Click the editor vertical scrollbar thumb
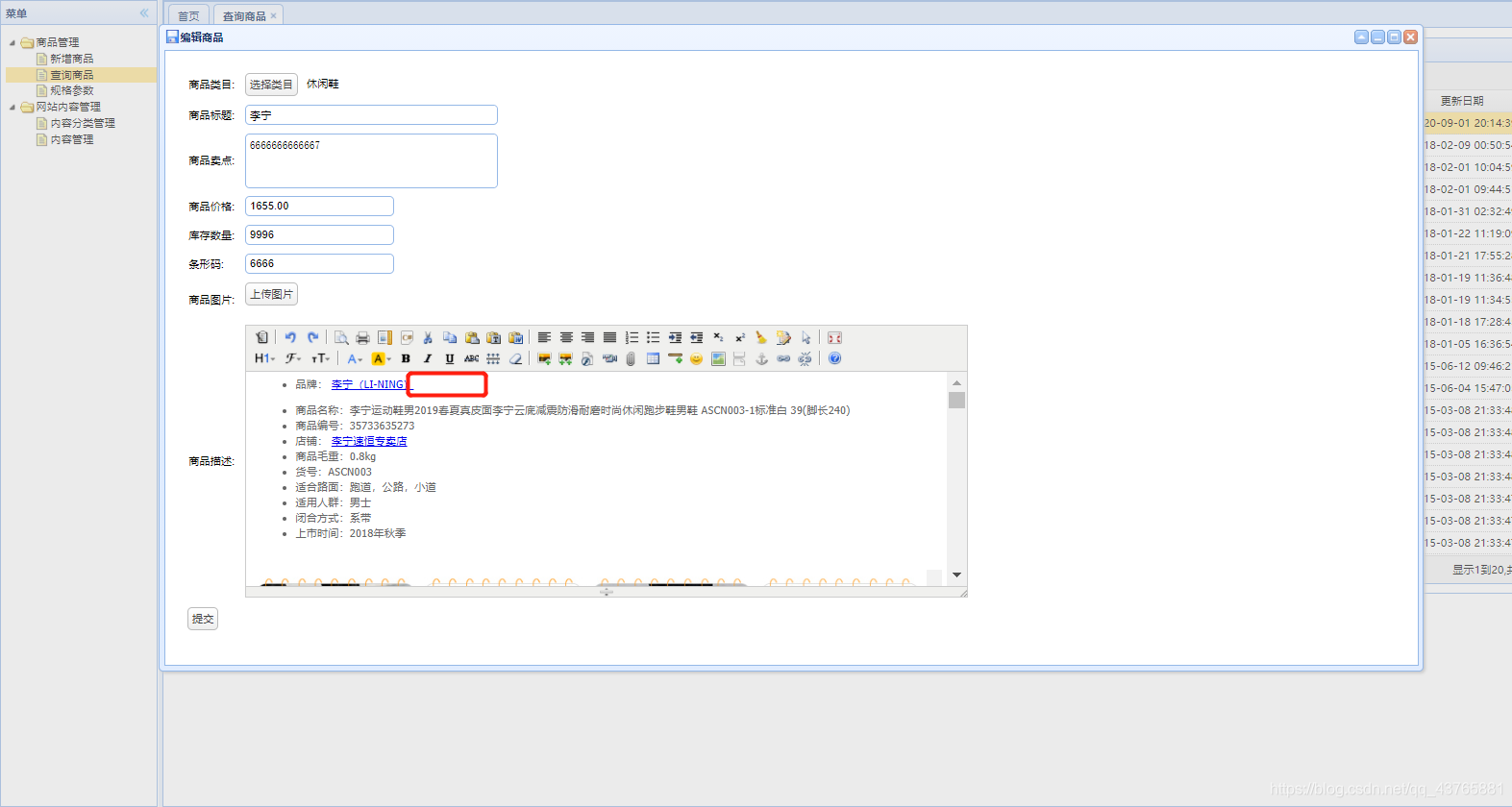Viewport: 1512px width, 807px height. click(956, 400)
